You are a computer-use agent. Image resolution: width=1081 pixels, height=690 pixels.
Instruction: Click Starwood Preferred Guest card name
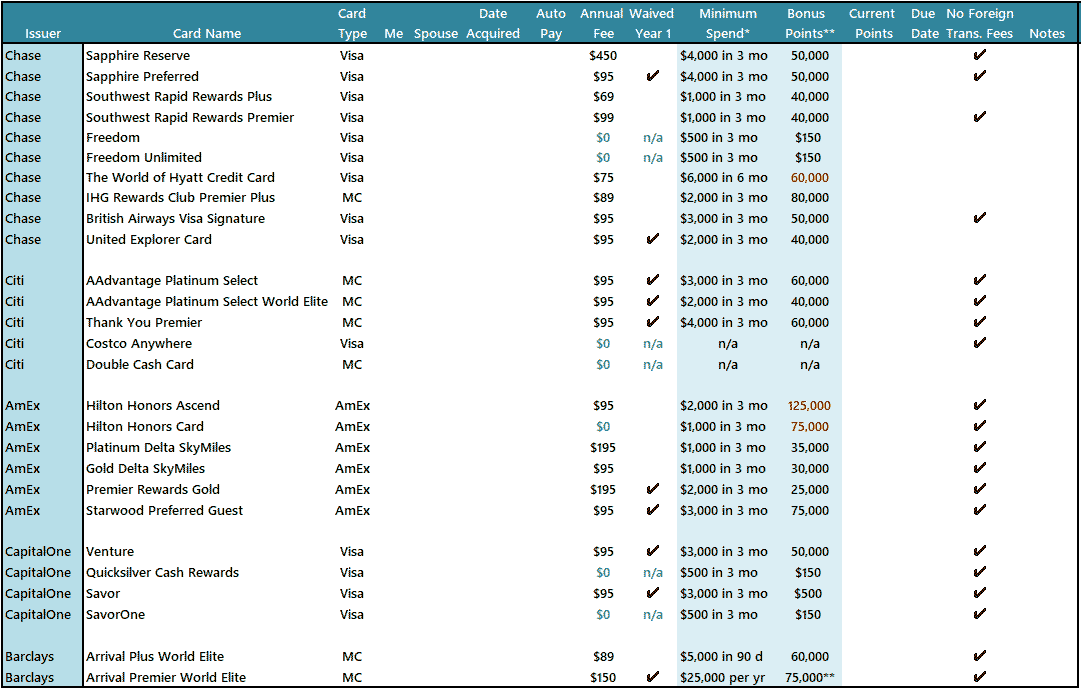tap(165, 510)
